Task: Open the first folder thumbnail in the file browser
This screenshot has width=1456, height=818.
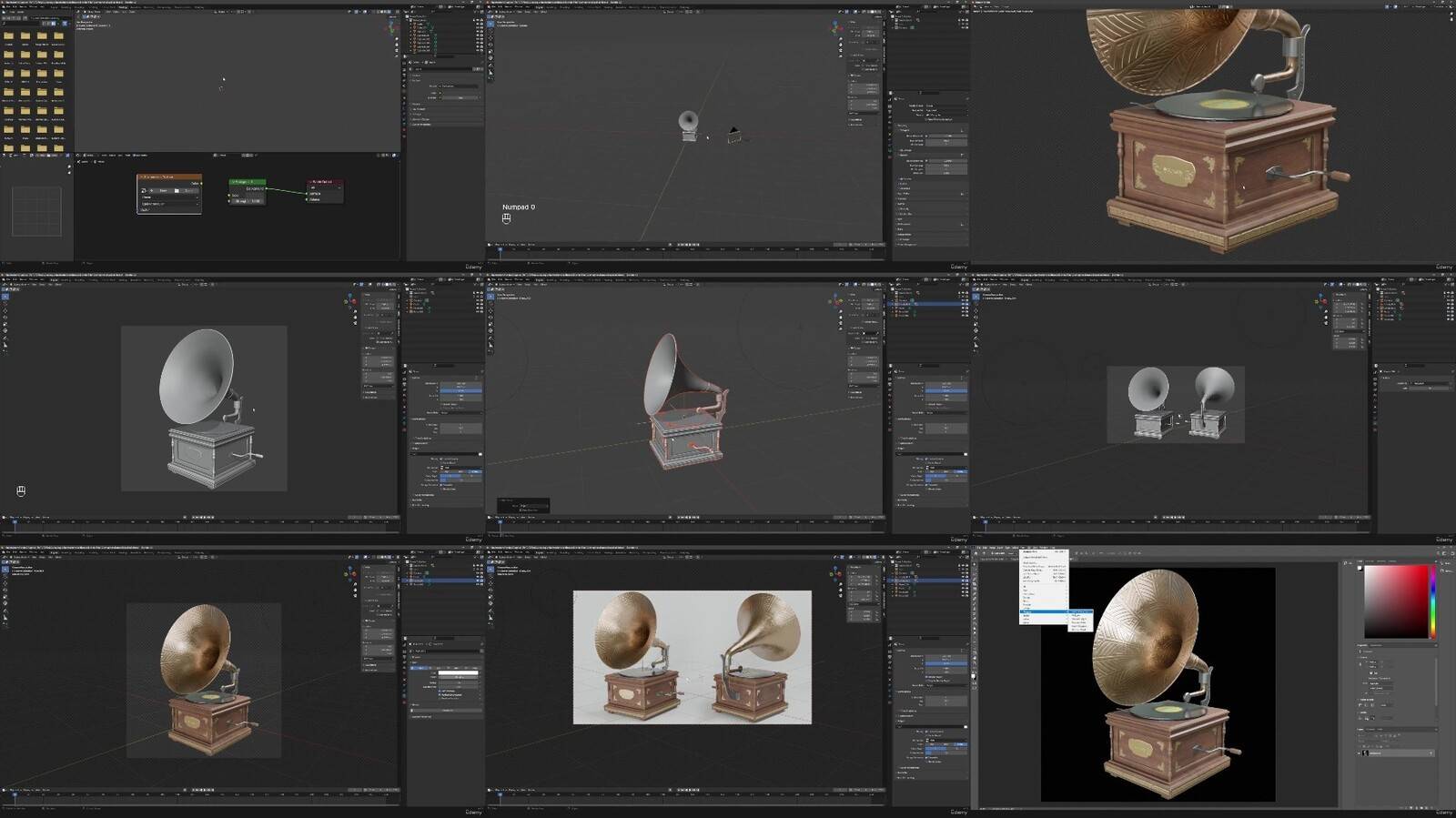Action: pyautogui.click(x=9, y=36)
